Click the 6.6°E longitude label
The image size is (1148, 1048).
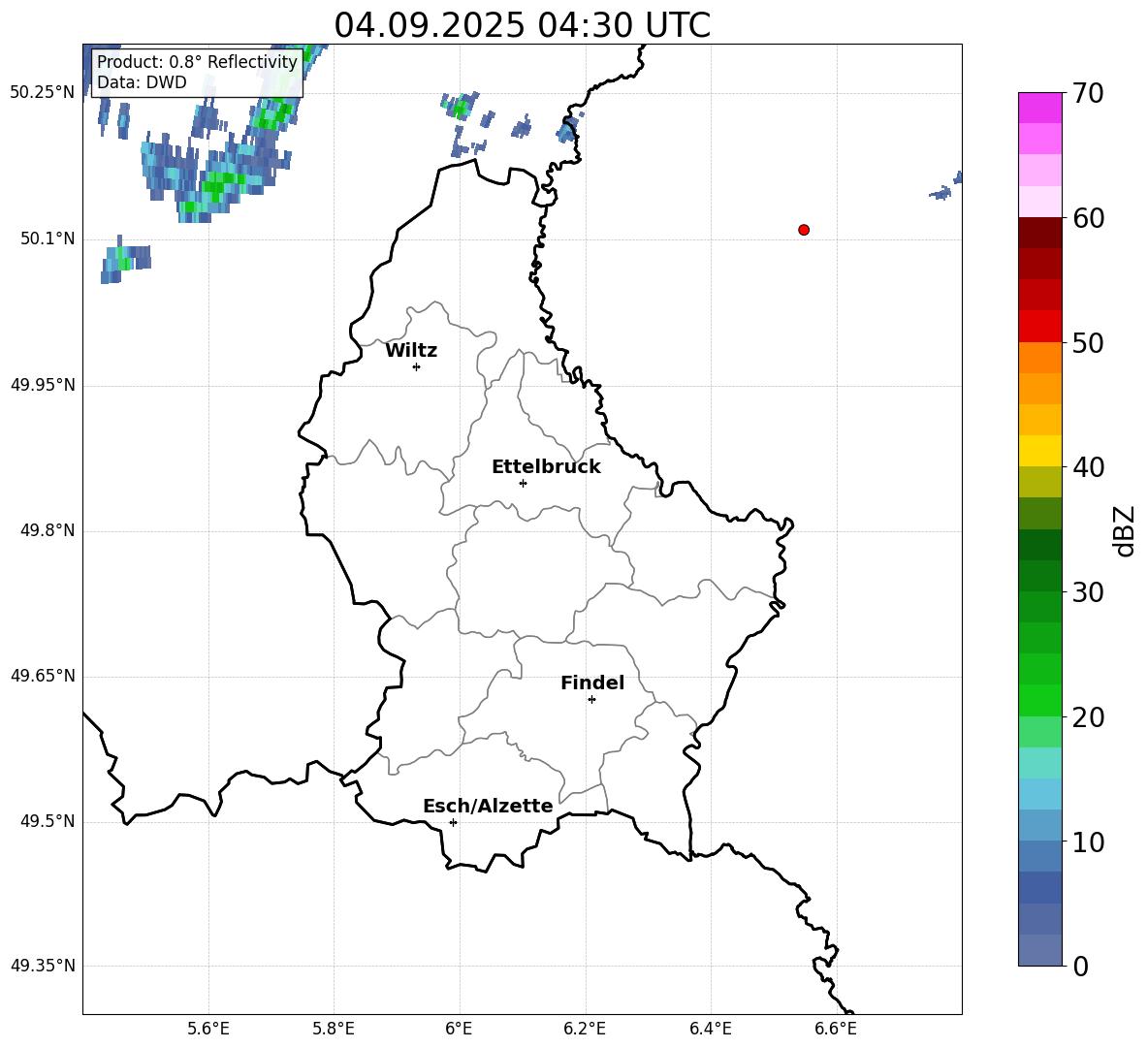point(836,1030)
